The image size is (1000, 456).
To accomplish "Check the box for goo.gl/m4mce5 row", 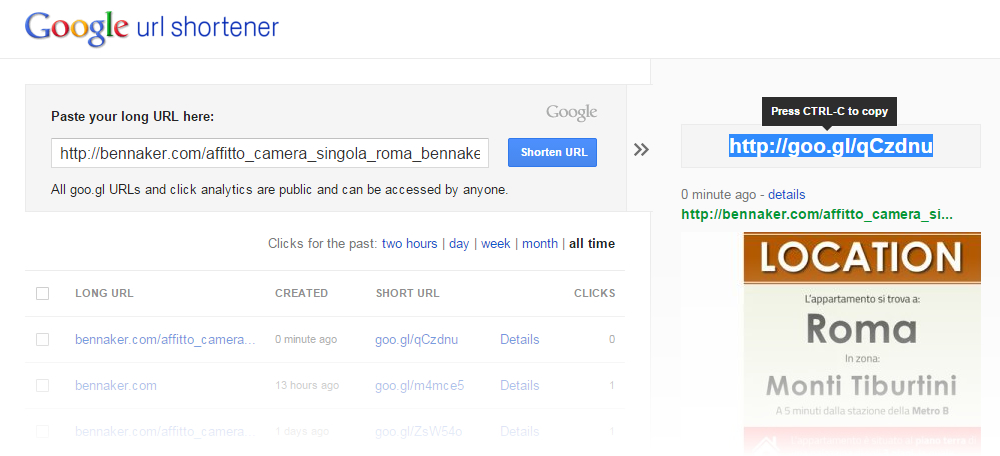I will point(43,385).
